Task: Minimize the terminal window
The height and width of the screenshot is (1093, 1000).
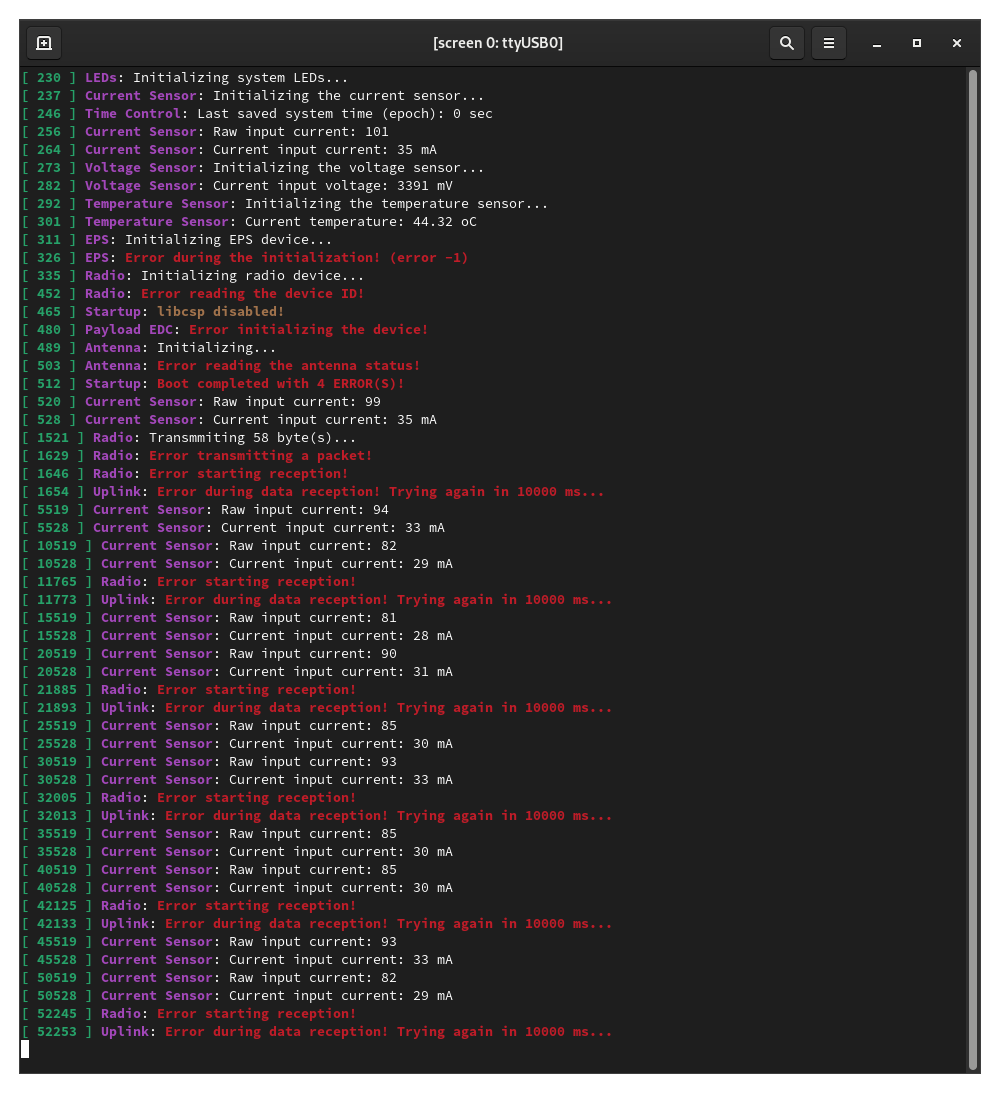Action: pos(877,43)
